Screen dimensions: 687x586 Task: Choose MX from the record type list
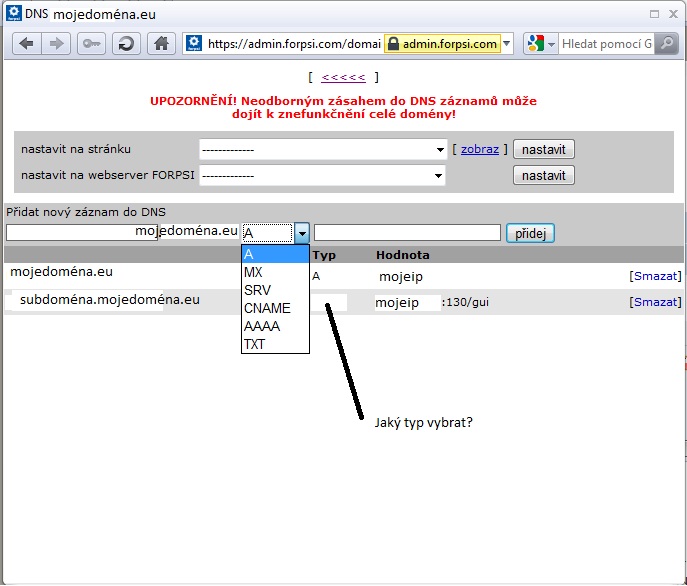(254, 272)
